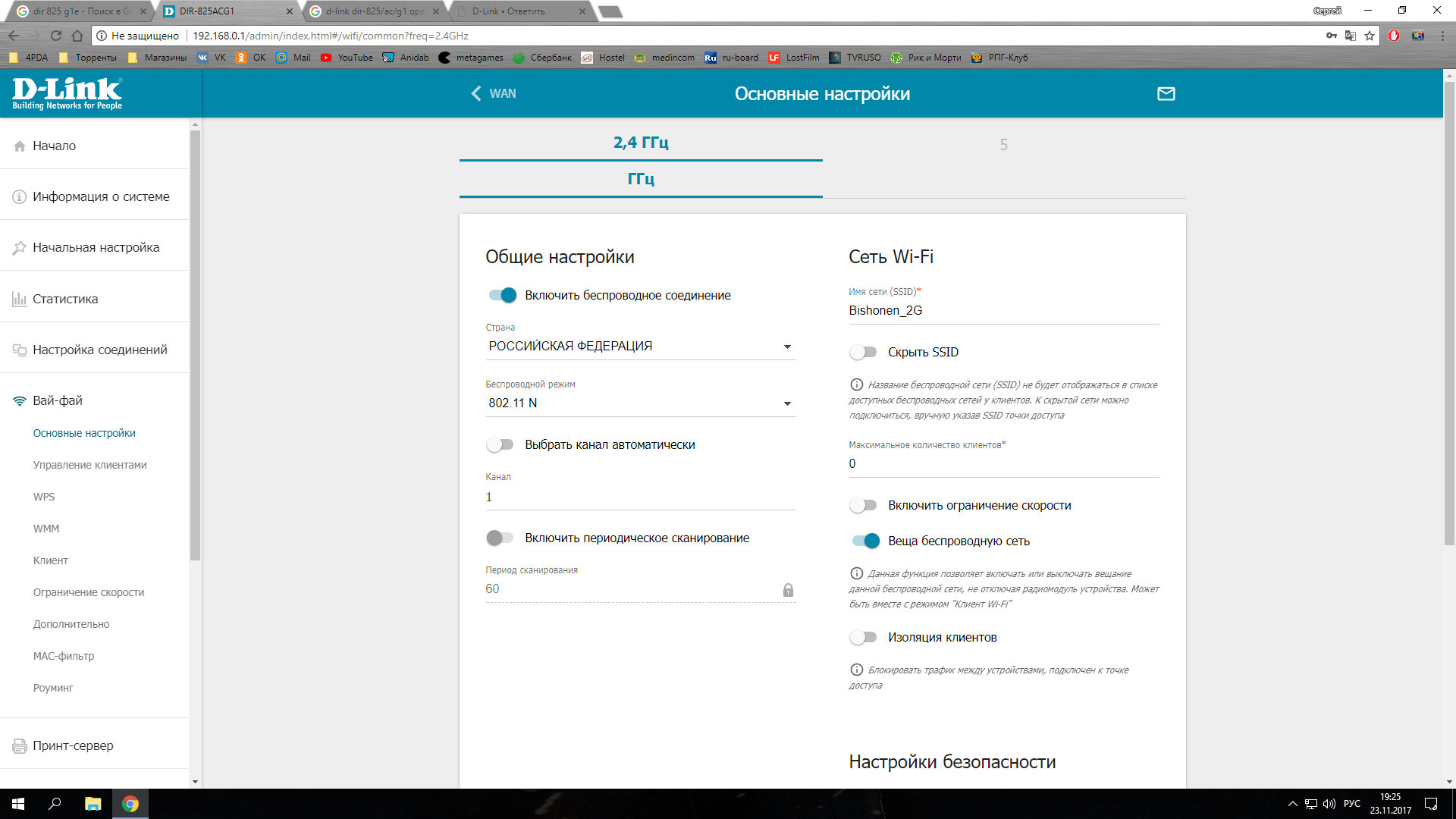
Task: Click the D-Link logo
Action: (67, 93)
